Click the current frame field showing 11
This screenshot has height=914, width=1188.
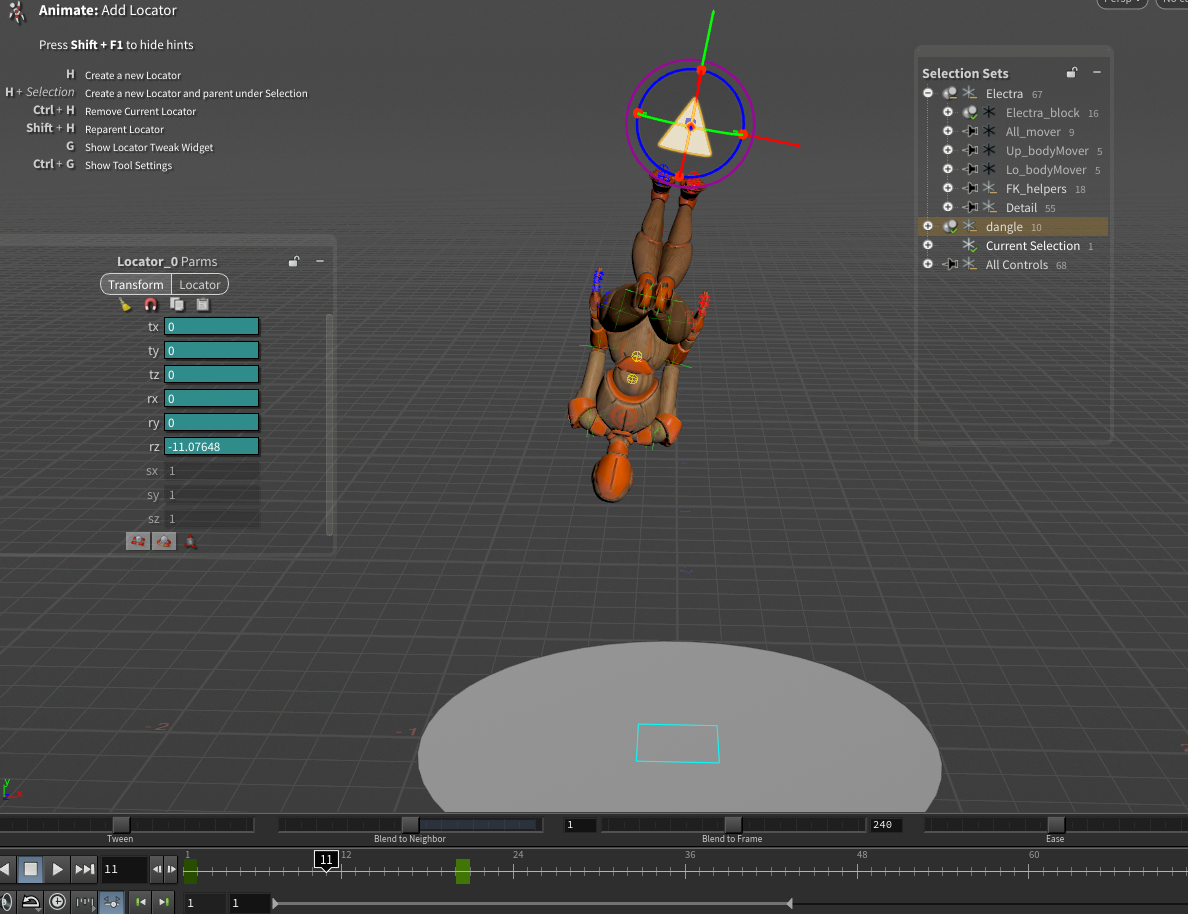click(123, 869)
